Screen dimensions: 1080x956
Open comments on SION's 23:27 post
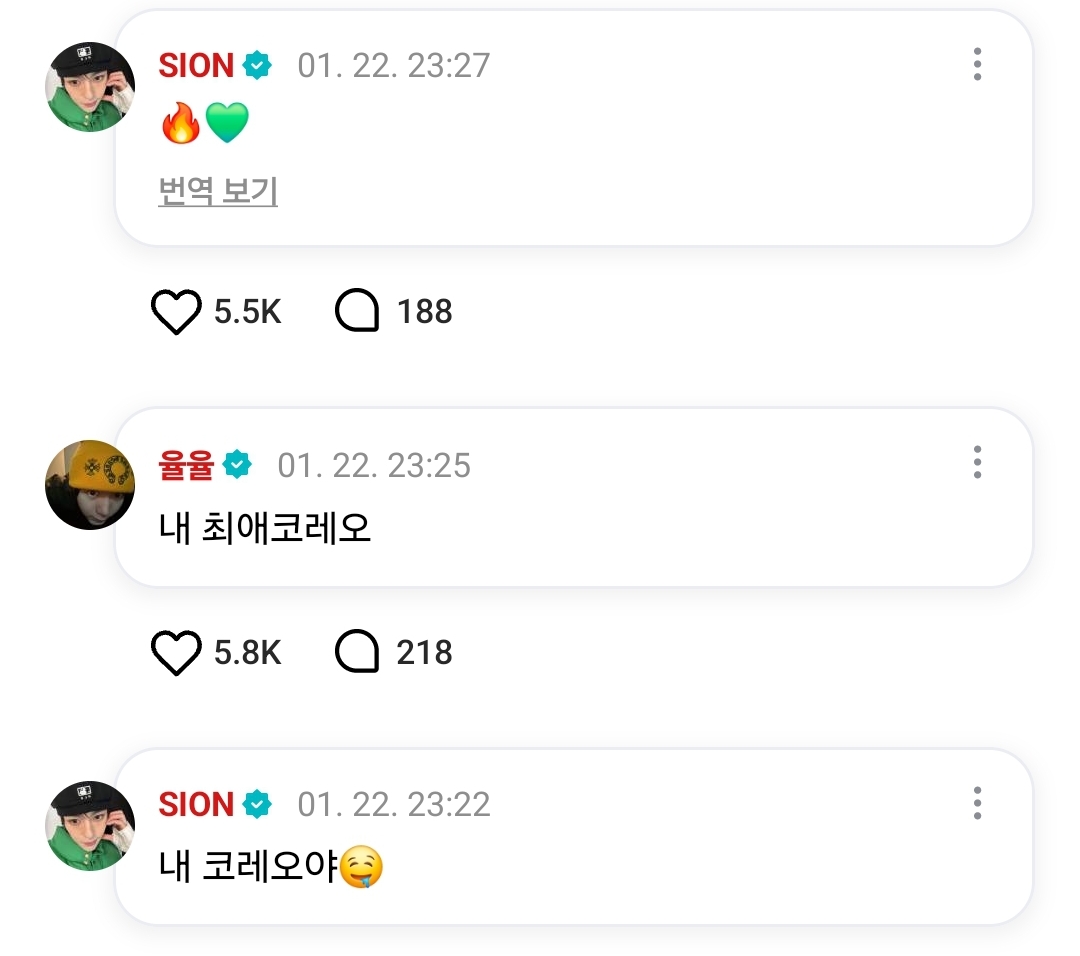pos(357,313)
